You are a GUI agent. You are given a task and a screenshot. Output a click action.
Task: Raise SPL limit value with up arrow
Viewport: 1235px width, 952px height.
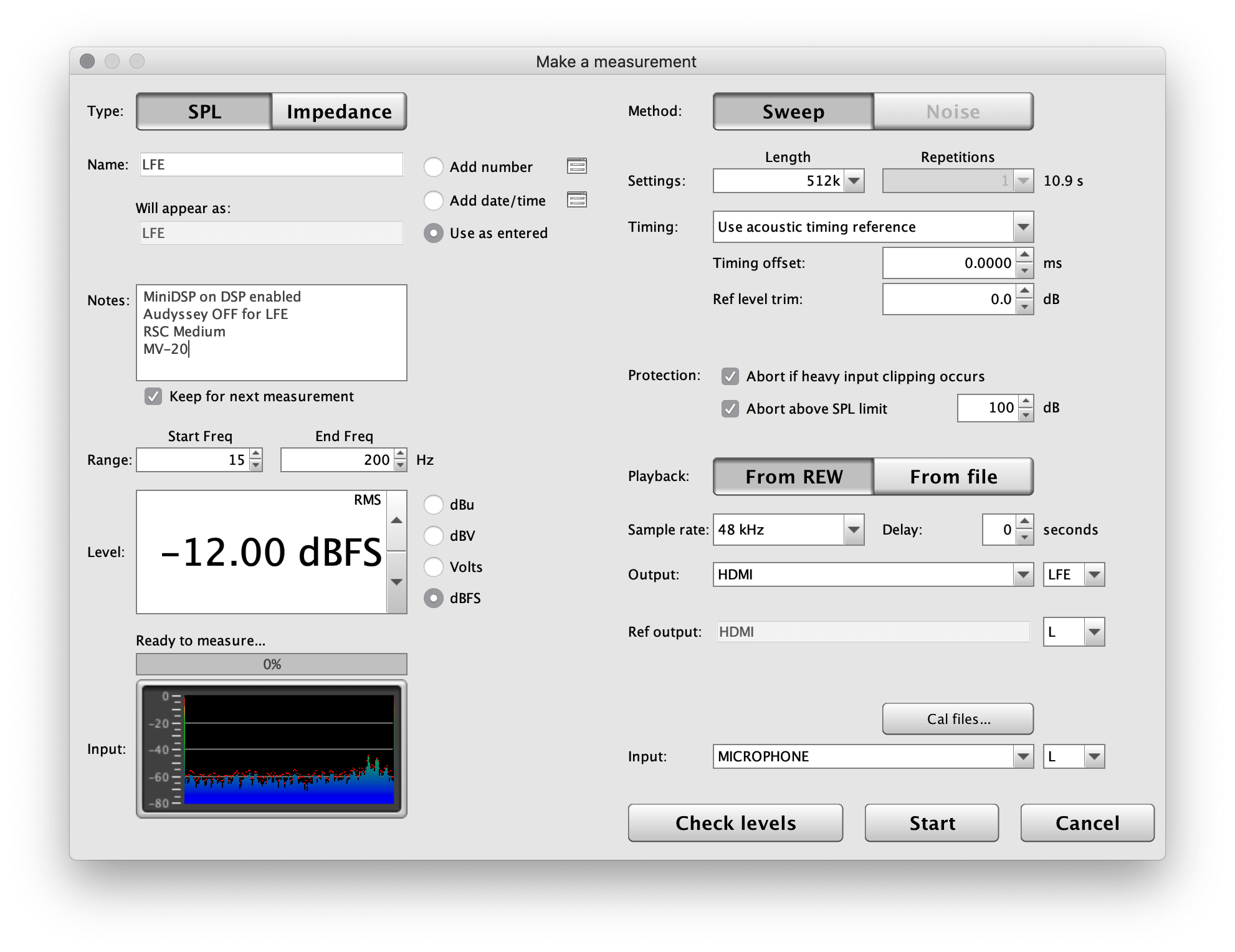click(x=1026, y=401)
